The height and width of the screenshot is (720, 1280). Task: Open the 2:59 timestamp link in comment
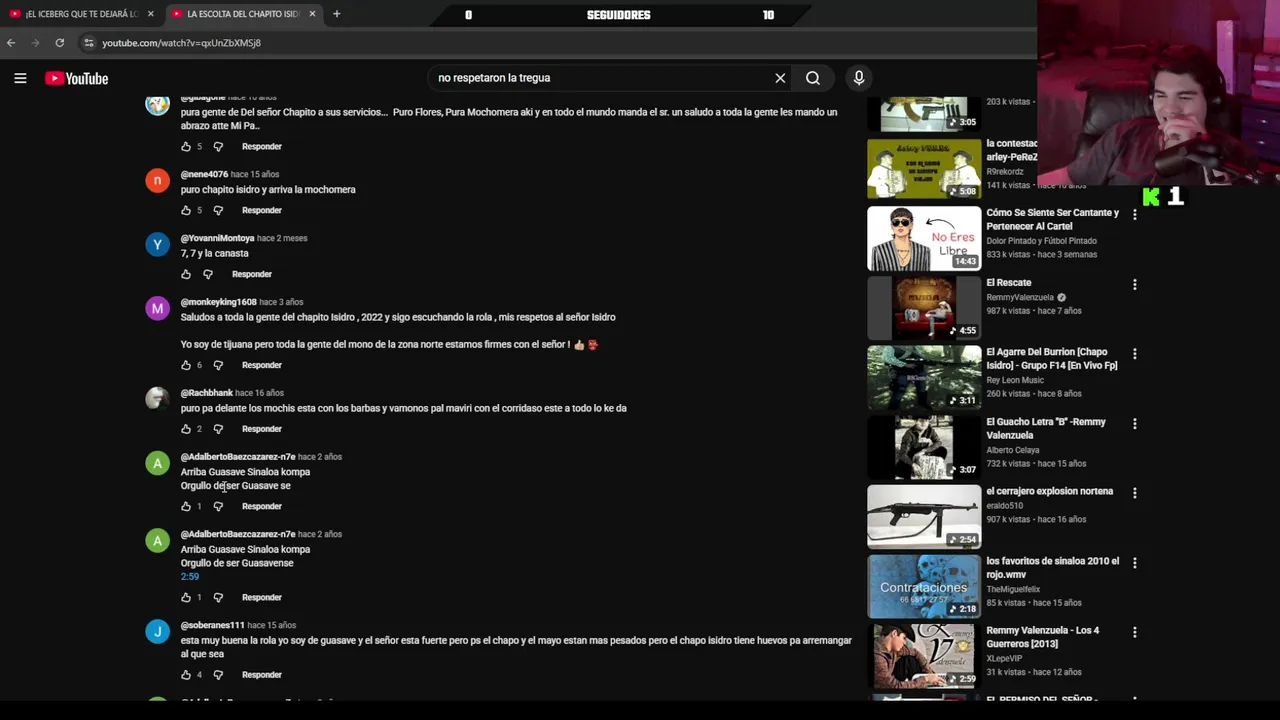(x=190, y=577)
